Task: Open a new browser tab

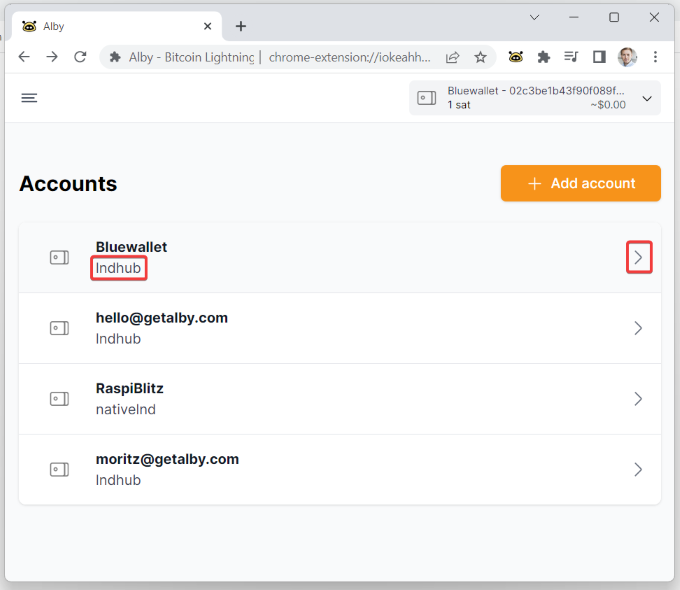Action: pyautogui.click(x=241, y=26)
